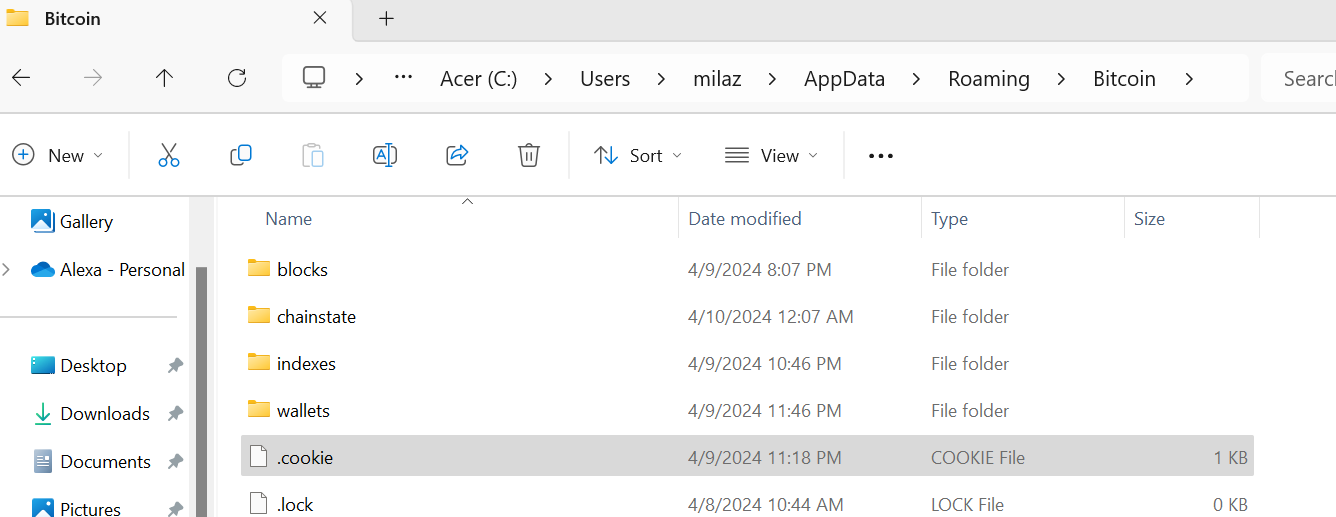Select the chainstate folder name

pos(316,316)
